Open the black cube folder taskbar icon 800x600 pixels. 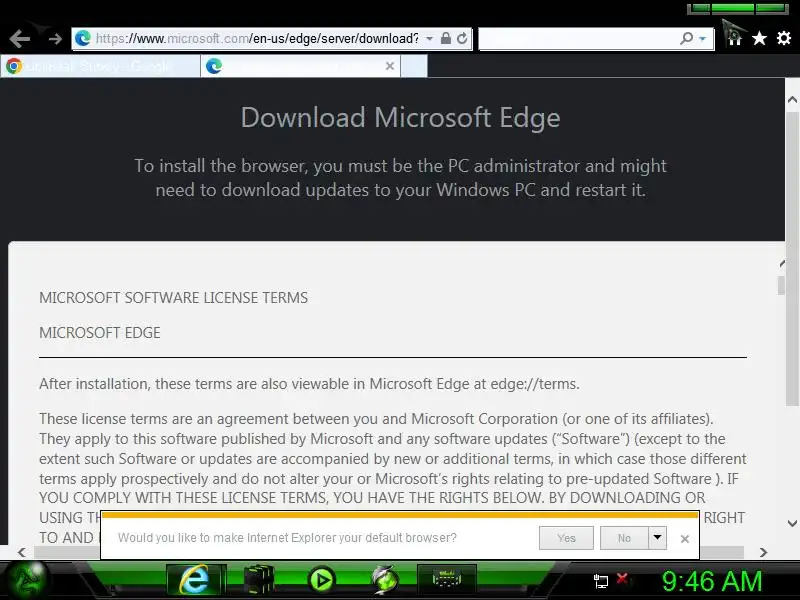[259, 580]
